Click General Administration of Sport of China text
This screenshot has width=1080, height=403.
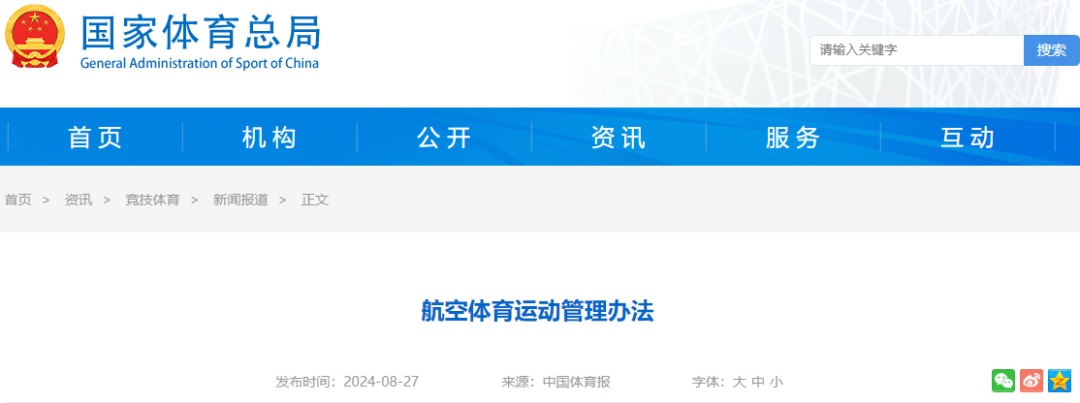200,63
